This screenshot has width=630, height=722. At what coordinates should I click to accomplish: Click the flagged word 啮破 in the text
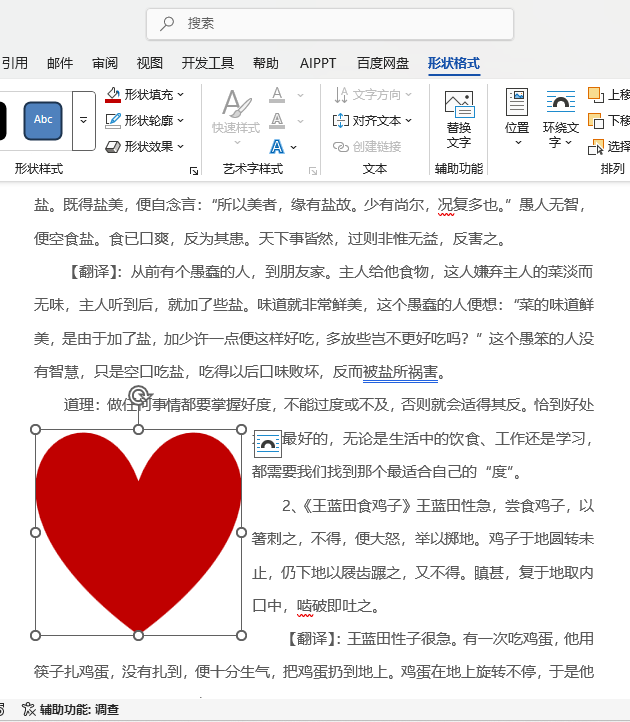pyautogui.click(x=312, y=606)
